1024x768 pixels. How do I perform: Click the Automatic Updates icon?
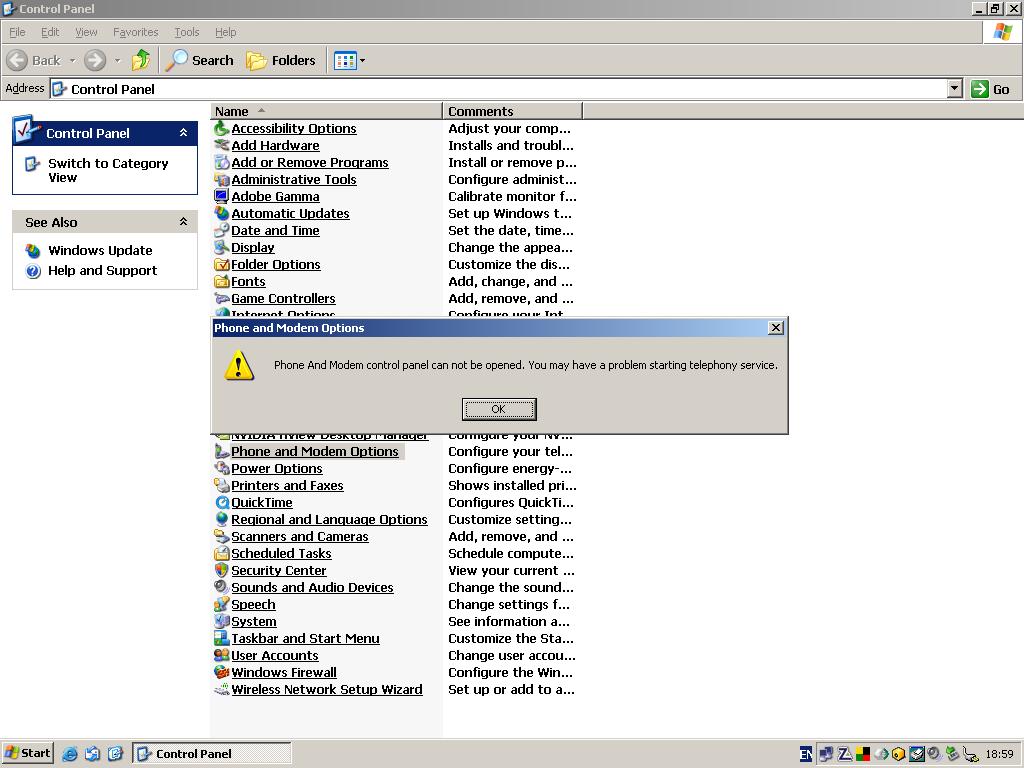pyautogui.click(x=222, y=214)
